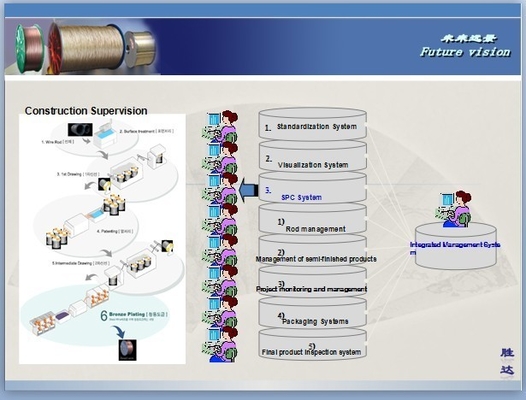Click the blue left-pointing arrow icon
Image resolution: width=526 pixels, height=400 pixels.
(248, 190)
